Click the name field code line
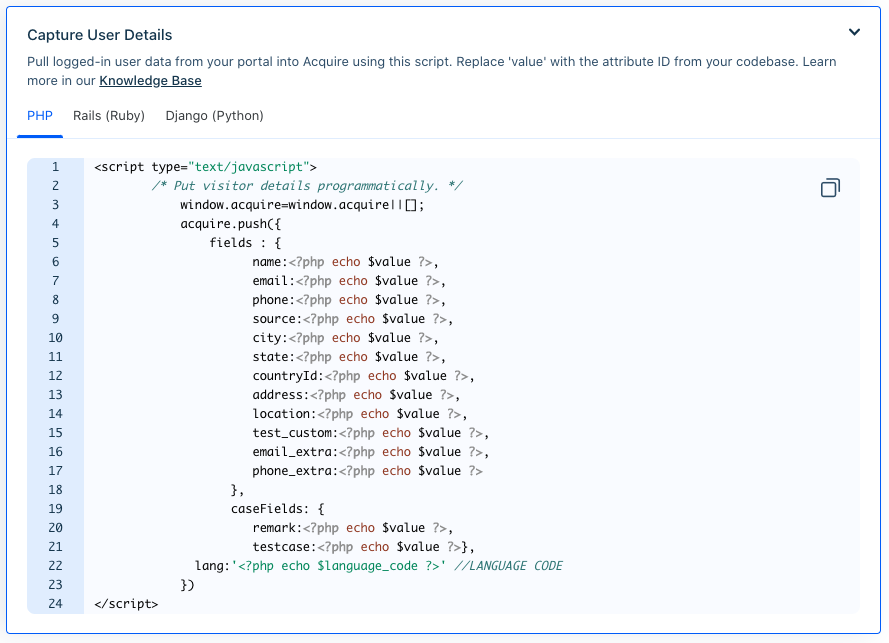 click(x=345, y=261)
